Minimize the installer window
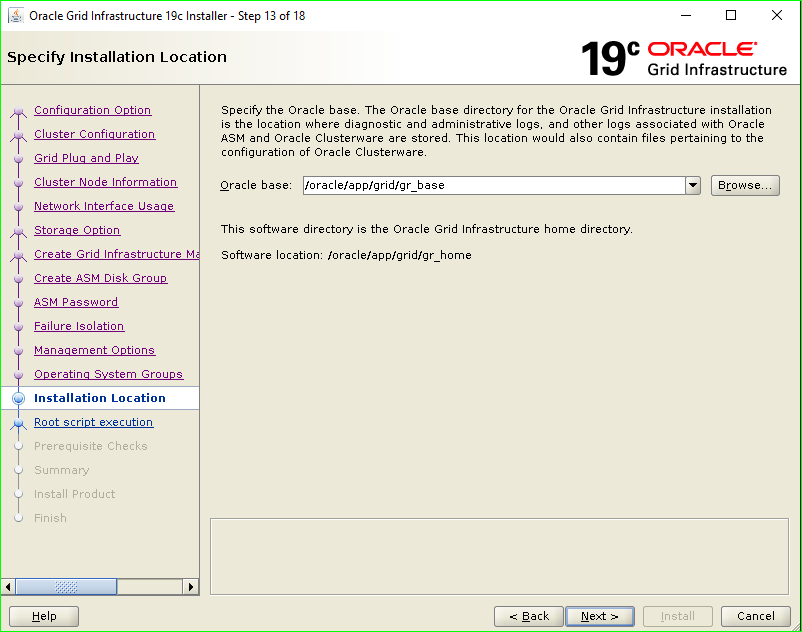 click(686, 15)
